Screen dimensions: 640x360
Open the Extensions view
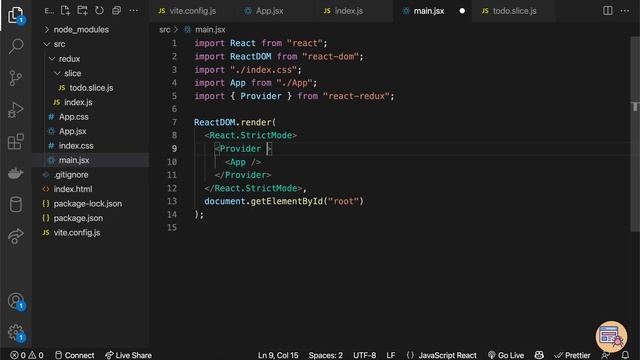coord(16,141)
